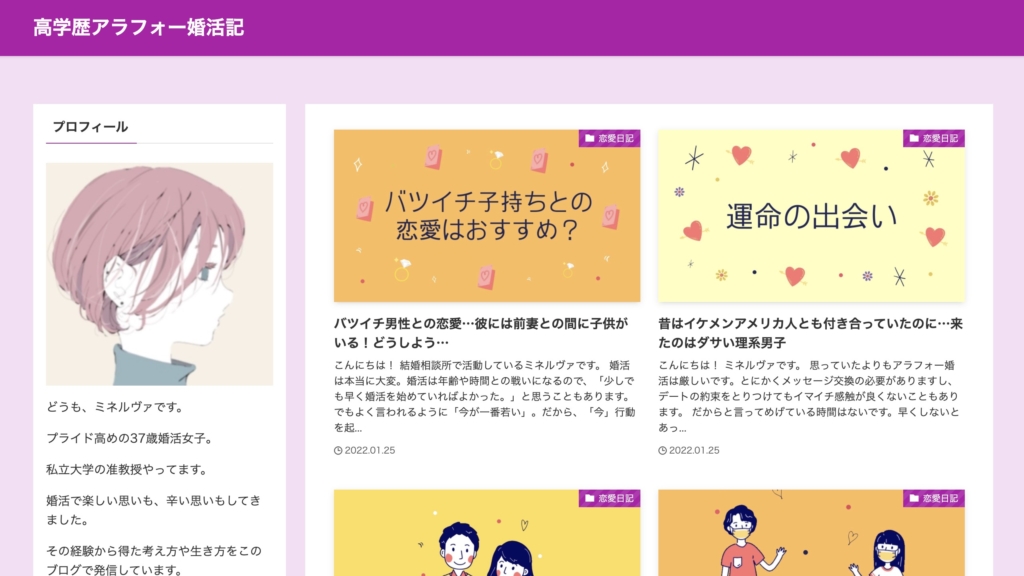Click the clock icon under the バツイチ男性 post

[x=338, y=451]
